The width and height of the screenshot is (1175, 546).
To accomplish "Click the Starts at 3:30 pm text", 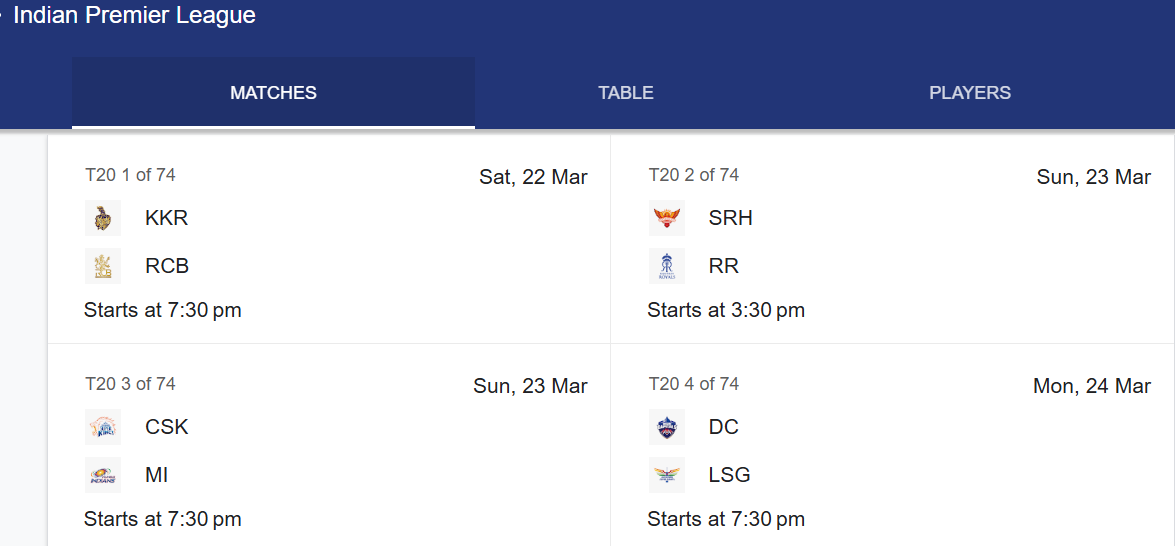I will pos(726,310).
